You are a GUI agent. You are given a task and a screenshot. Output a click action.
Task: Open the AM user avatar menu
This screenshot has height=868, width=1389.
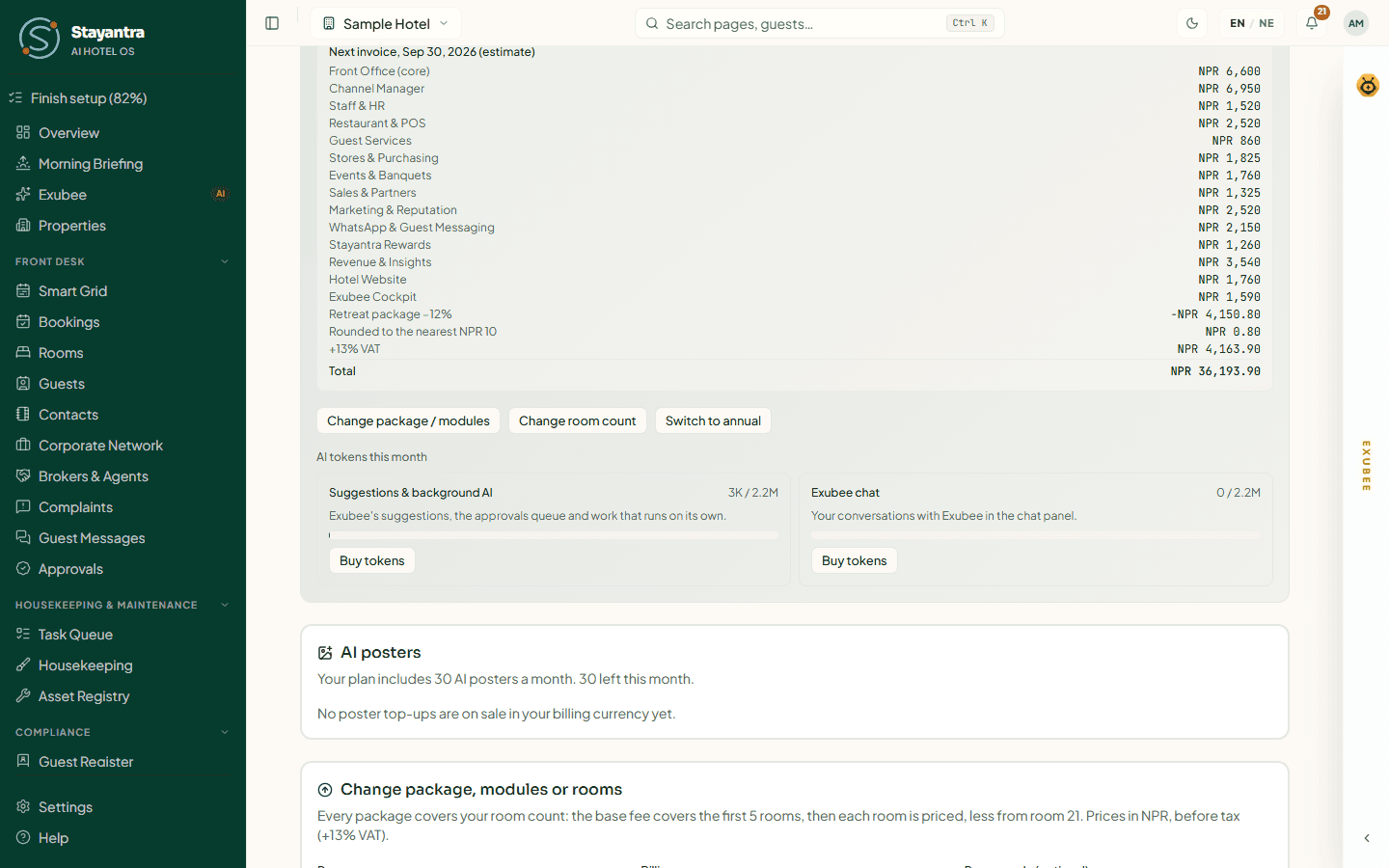pos(1356,23)
